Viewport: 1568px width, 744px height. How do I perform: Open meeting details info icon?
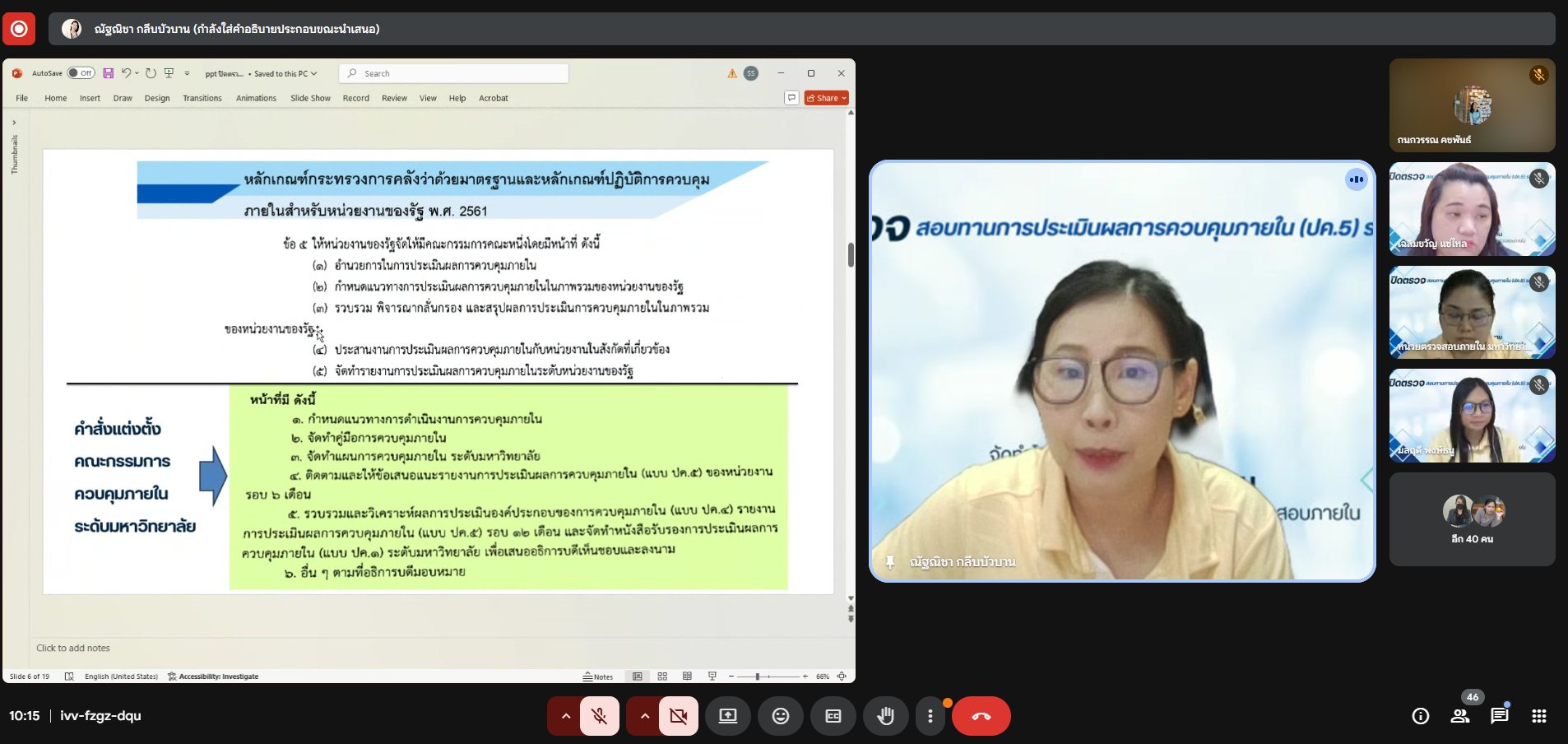(x=1421, y=716)
